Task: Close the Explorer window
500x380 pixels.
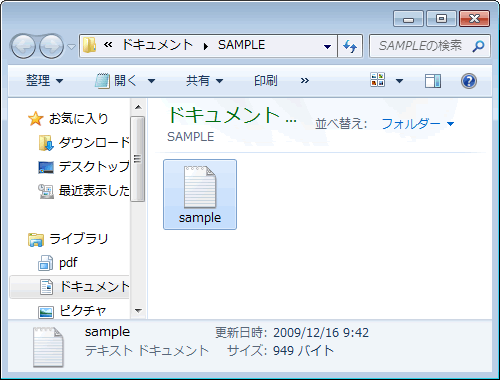Action: pyautogui.click(x=474, y=19)
